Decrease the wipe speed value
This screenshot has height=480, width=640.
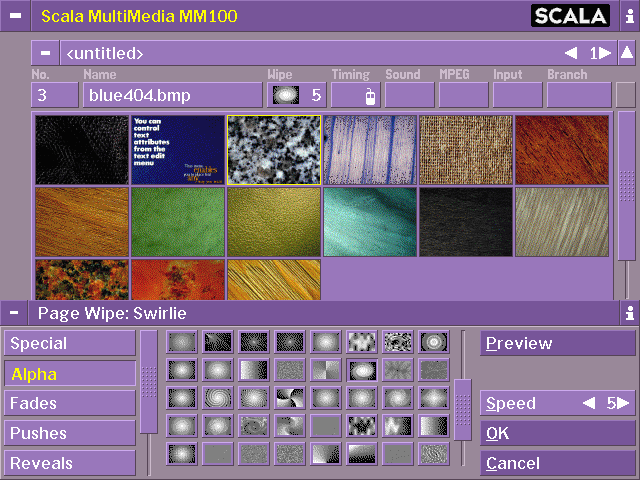pyautogui.click(x=588, y=404)
